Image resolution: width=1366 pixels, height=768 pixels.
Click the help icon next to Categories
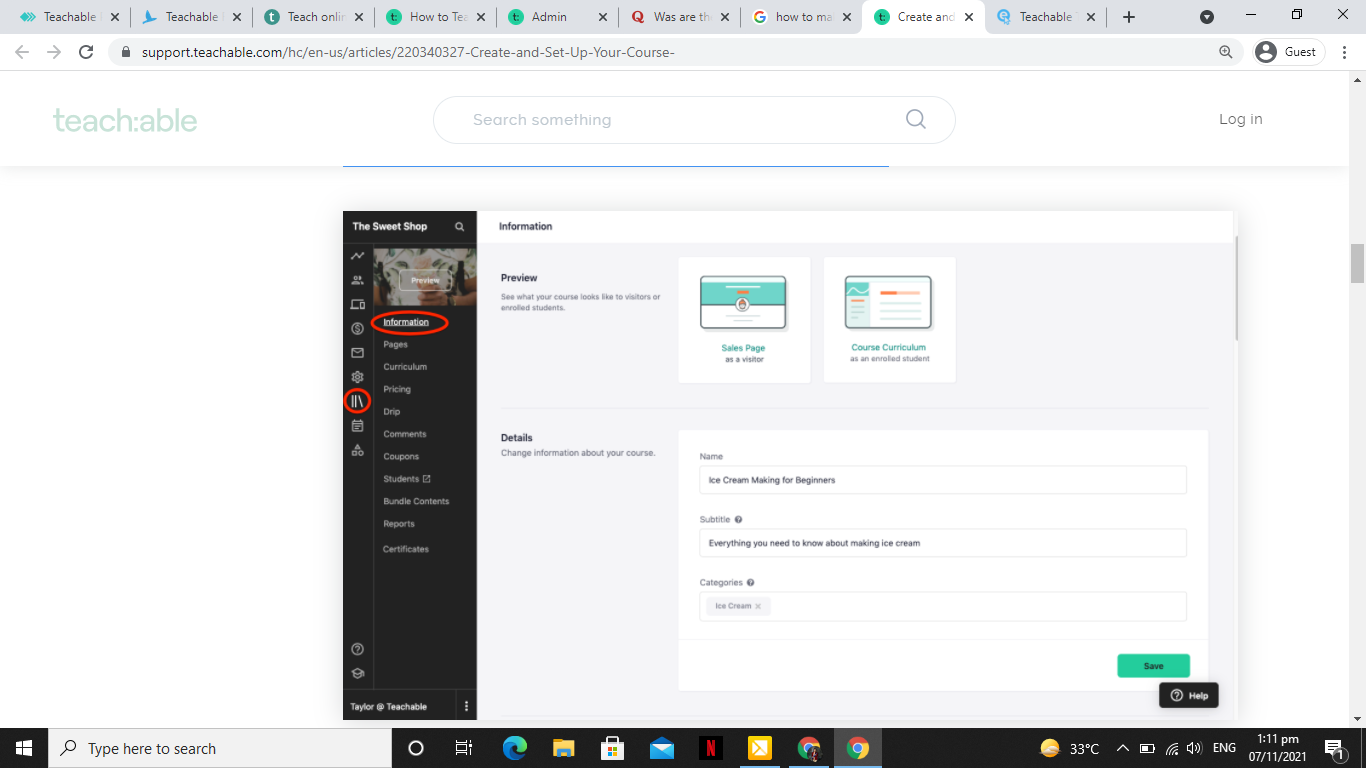tap(750, 582)
